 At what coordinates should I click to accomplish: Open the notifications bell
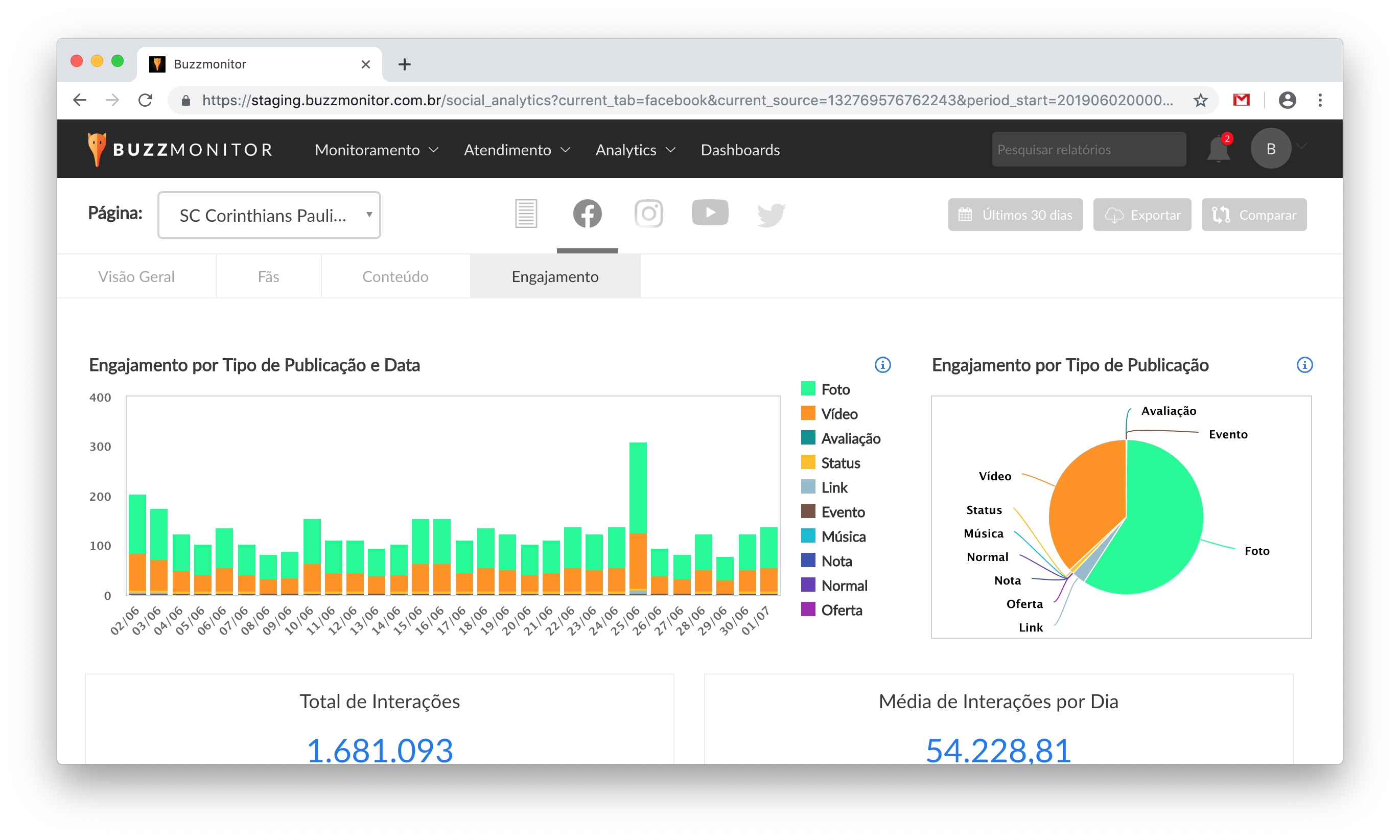pyautogui.click(x=1218, y=150)
